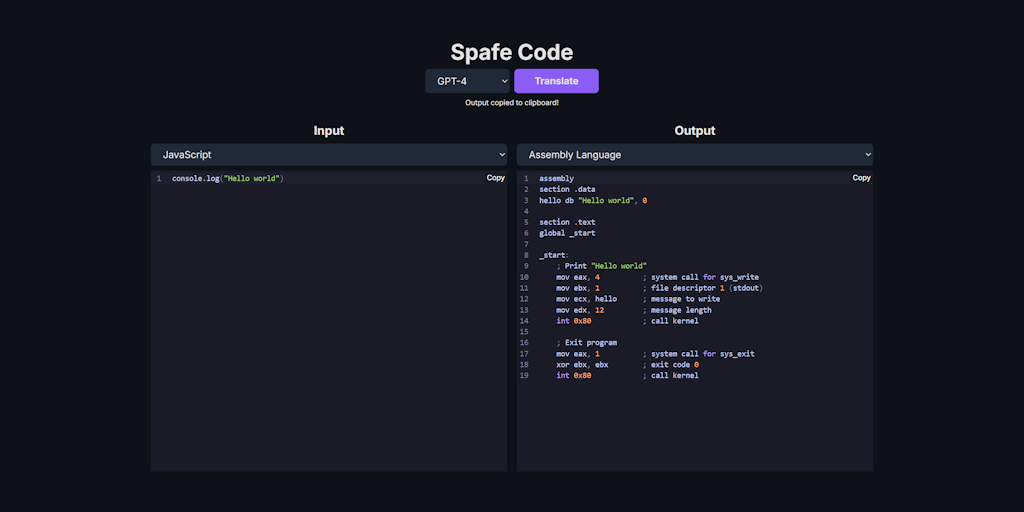Copy the input code with Copy button

point(495,178)
